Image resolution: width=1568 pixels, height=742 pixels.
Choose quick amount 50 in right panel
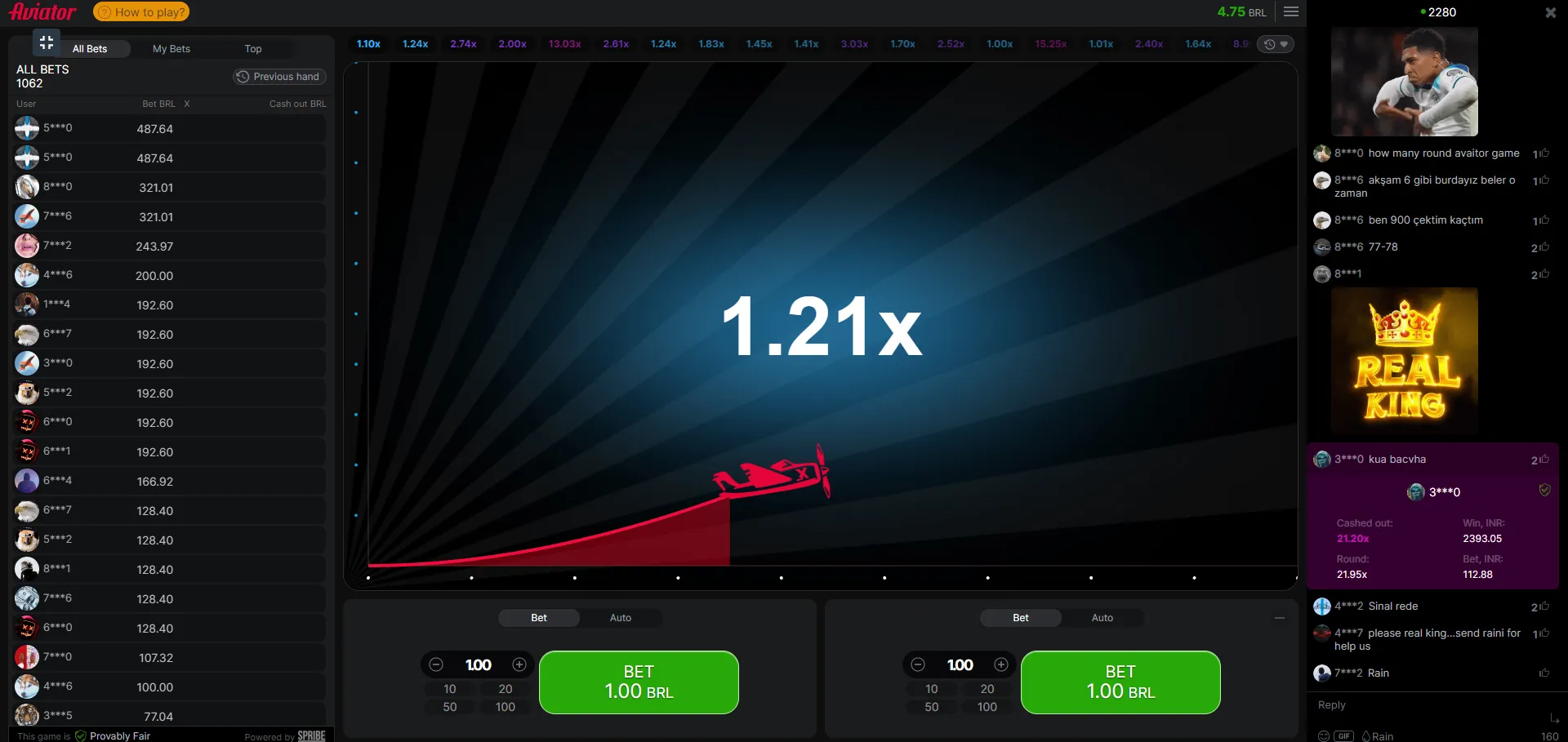pos(932,707)
